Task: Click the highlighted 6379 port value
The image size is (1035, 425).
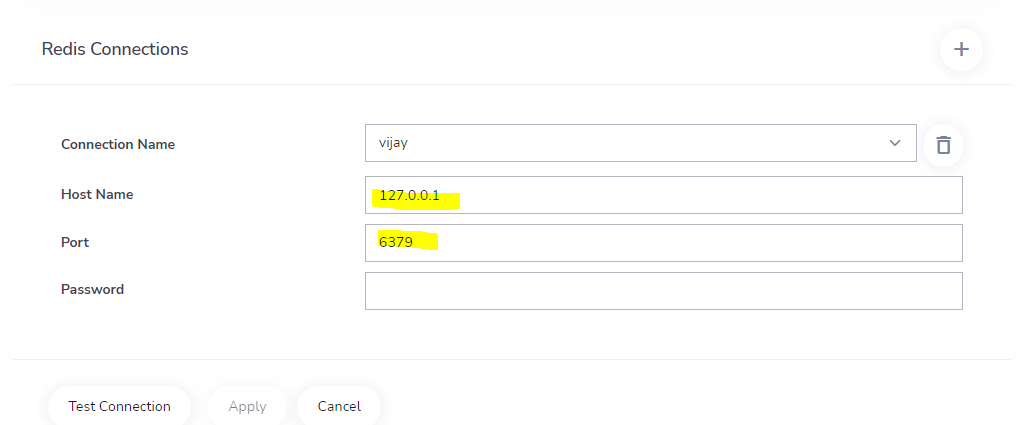Action: pos(396,242)
